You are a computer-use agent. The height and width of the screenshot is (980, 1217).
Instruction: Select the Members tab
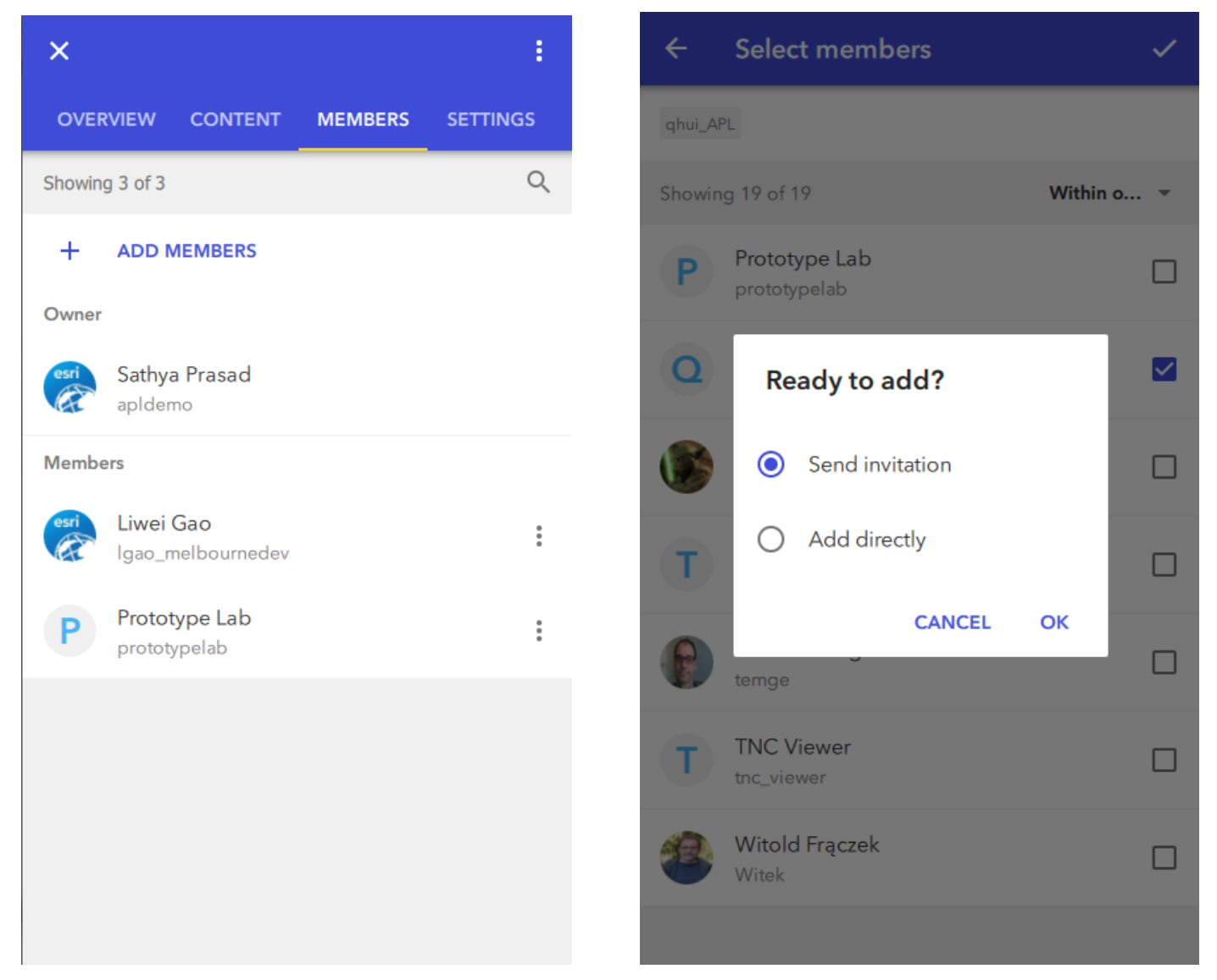click(x=363, y=120)
